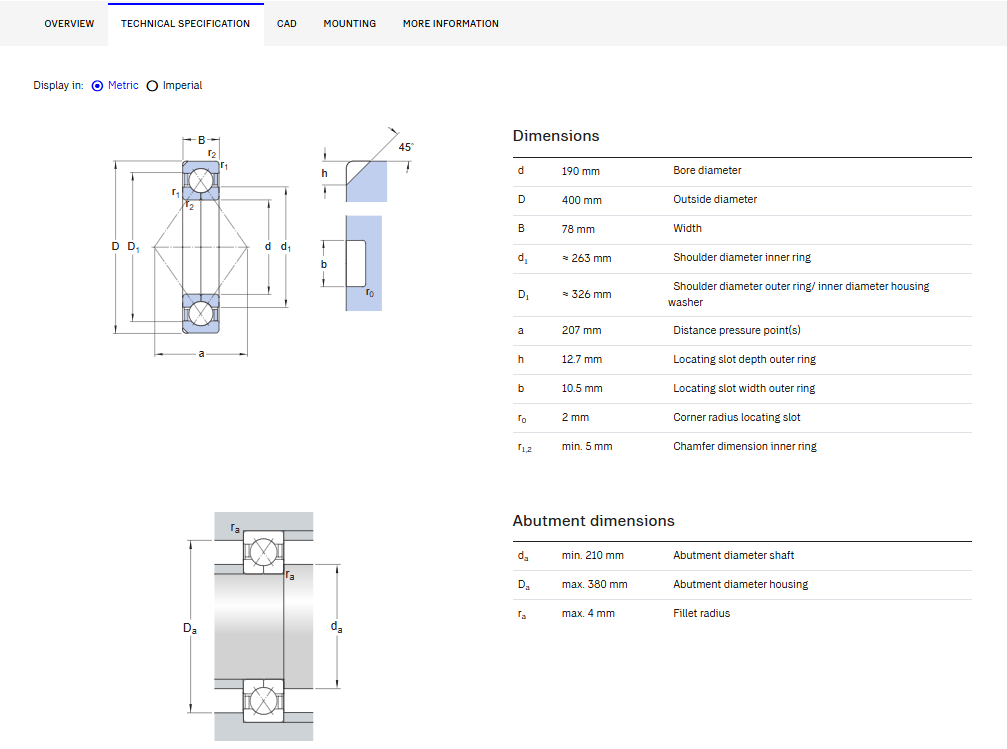Viewport: 1007px width, 749px height.
Task: Click the Shoulder diameter inner ring label
Action: point(742,257)
